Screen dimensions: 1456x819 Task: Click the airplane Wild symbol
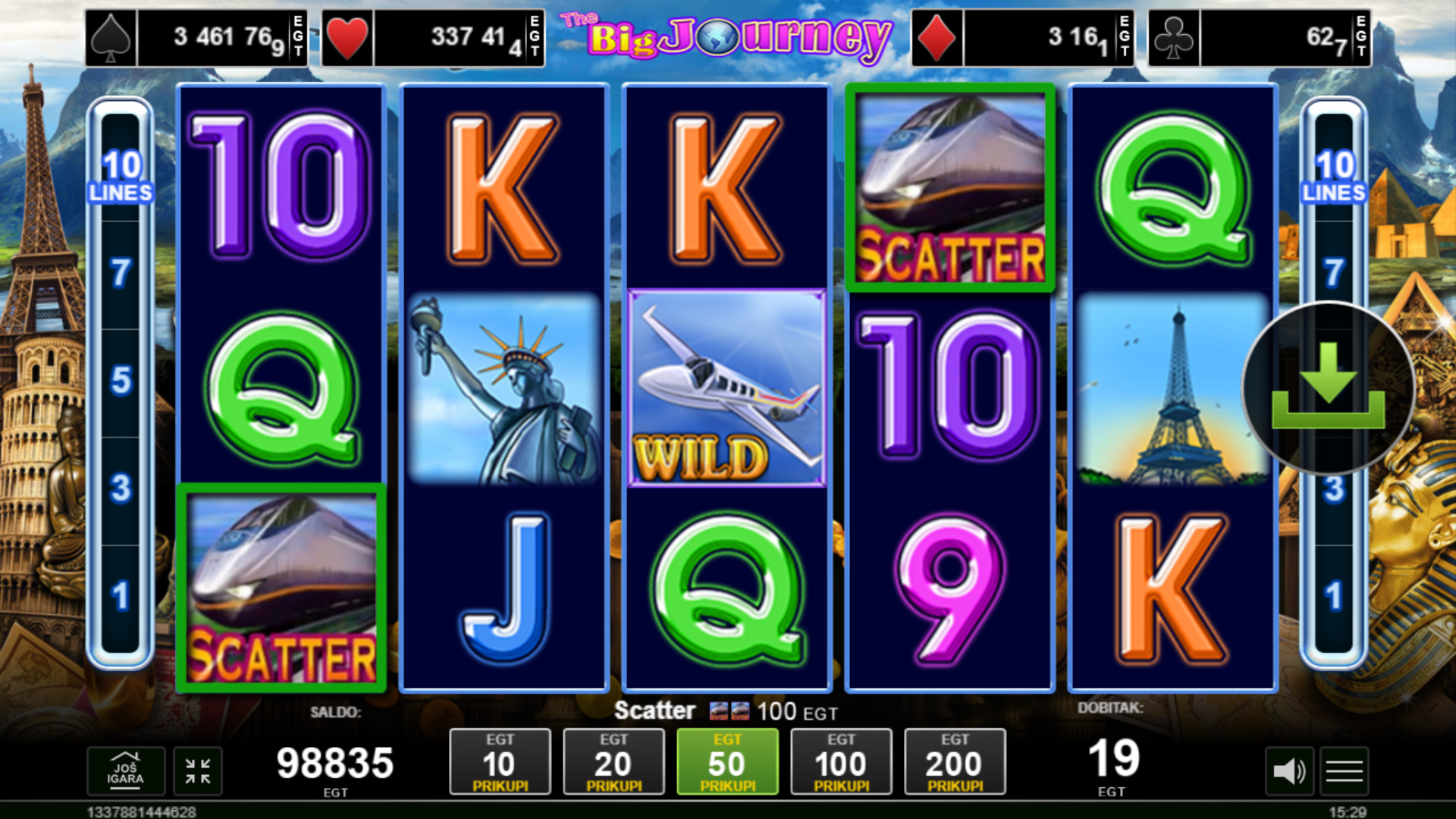727,388
